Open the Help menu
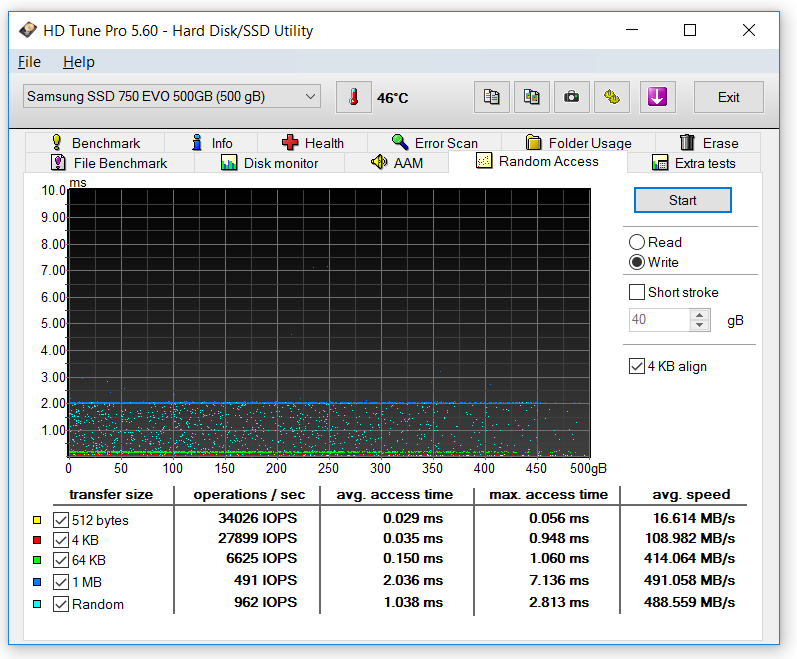797x659 pixels. pyautogui.click(x=79, y=62)
